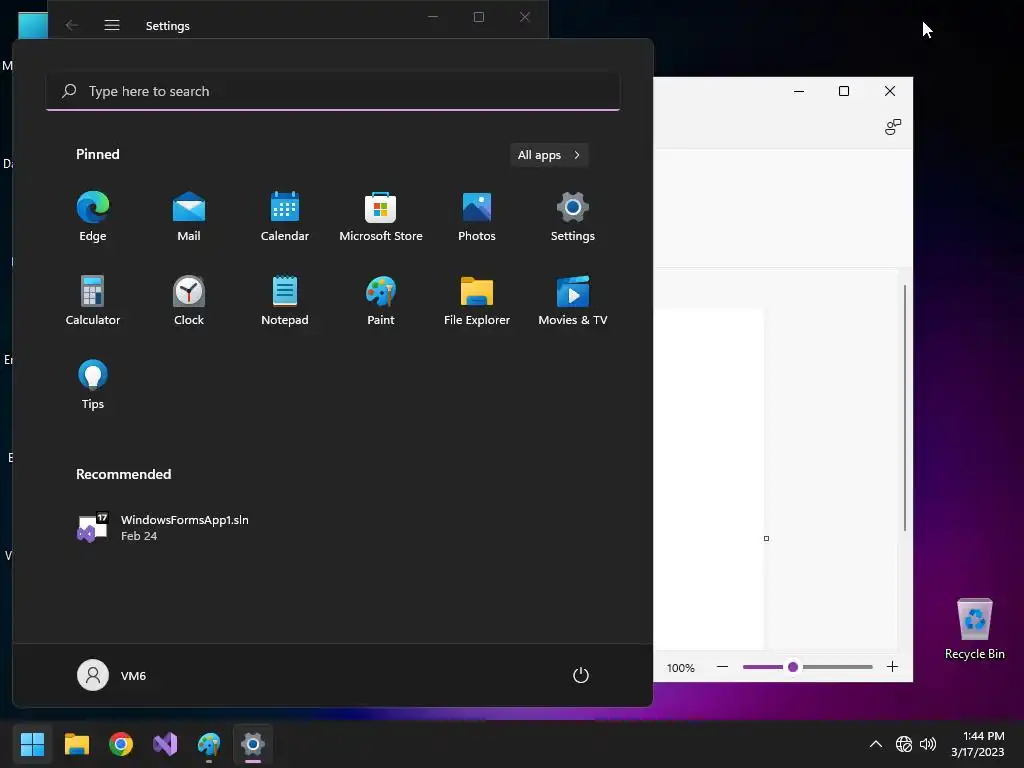Screen dimensions: 1024x768
Task: Open the Tips app
Action: [x=92, y=385]
